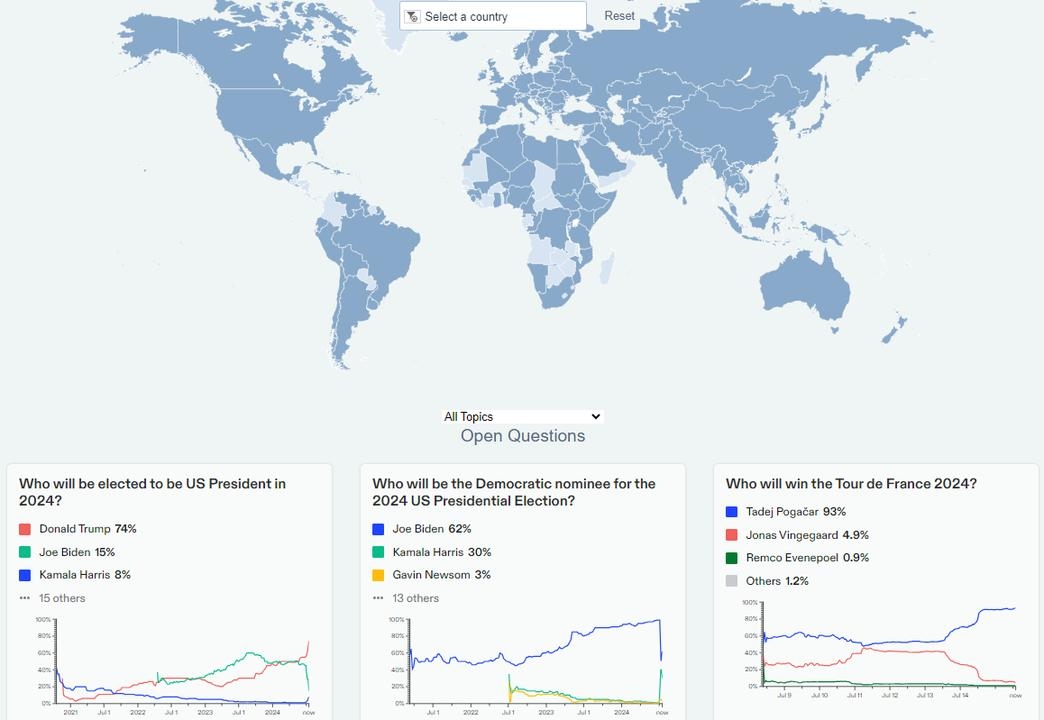Click the ellipsis icon beside 13 others

click(378, 598)
